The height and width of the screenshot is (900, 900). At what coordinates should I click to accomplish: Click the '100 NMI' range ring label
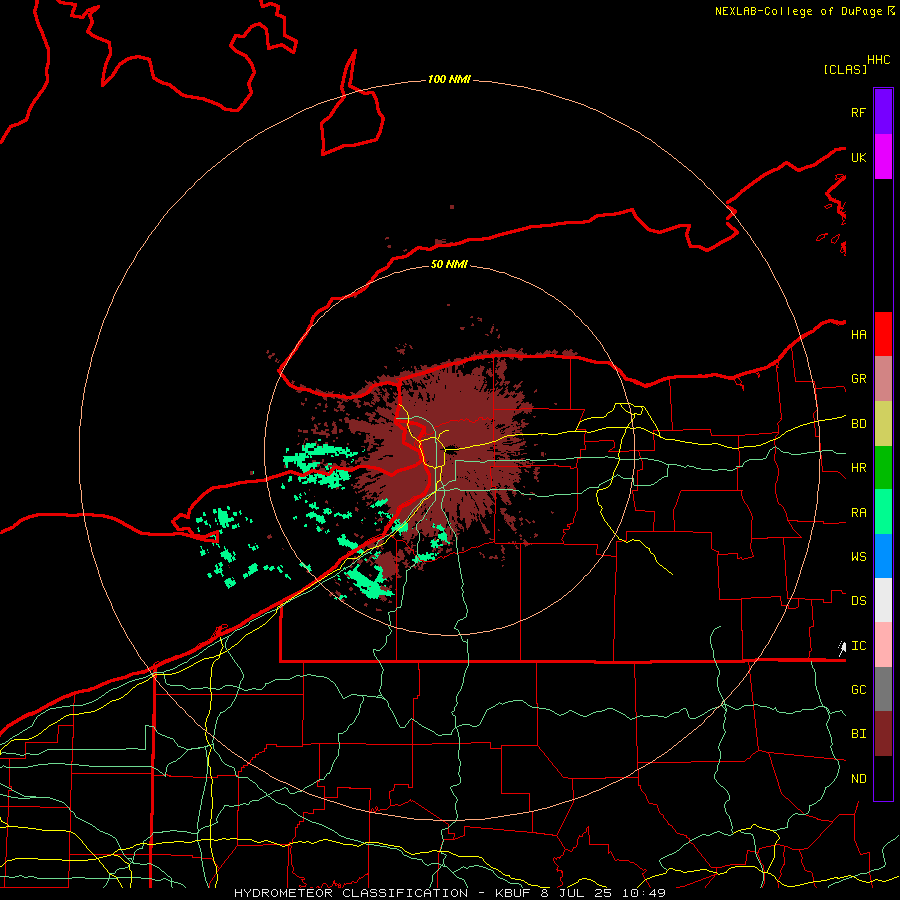pyautogui.click(x=449, y=79)
